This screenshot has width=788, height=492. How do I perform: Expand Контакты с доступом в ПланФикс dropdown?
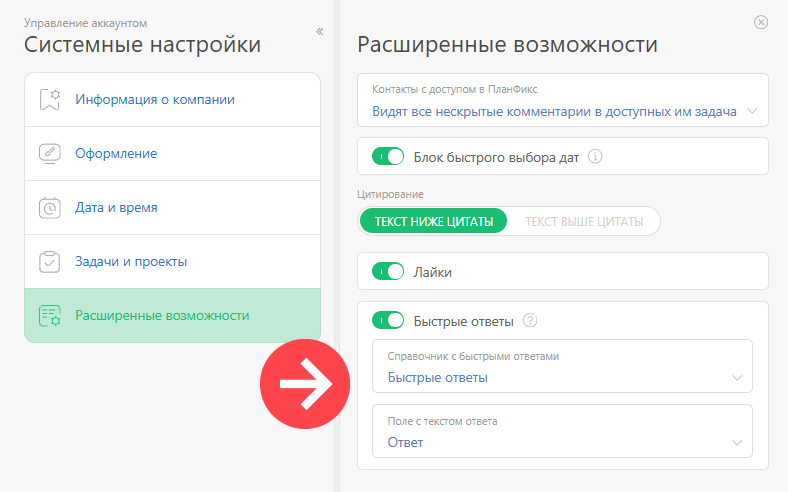click(563, 101)
